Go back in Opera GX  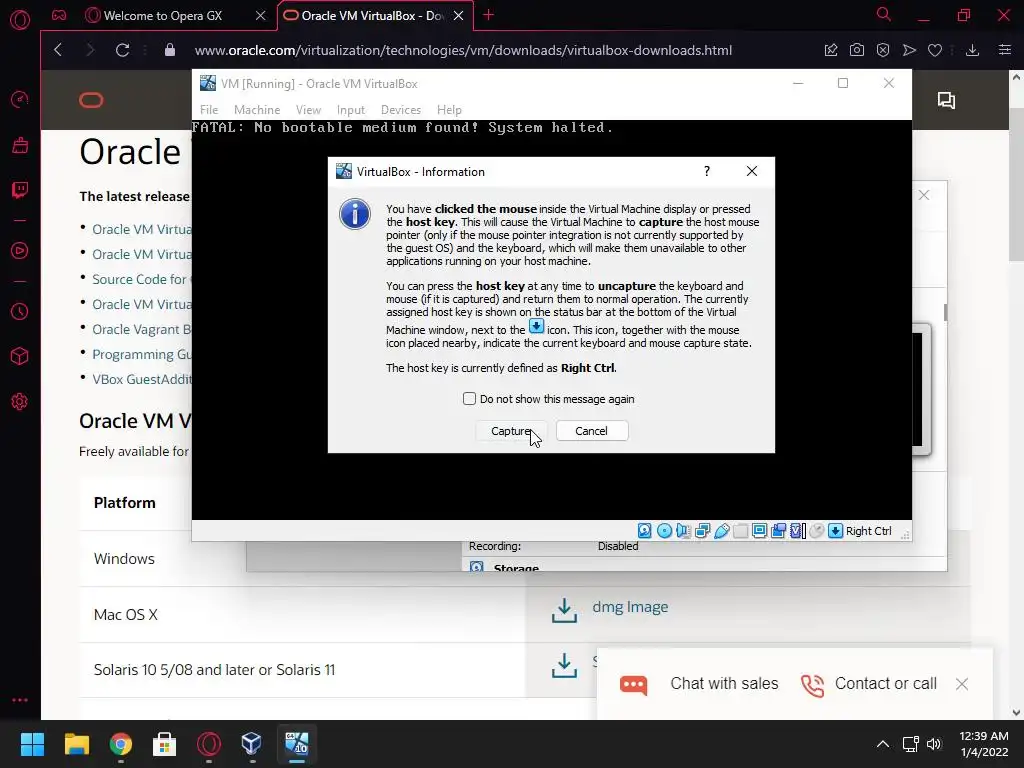[58, 50]
